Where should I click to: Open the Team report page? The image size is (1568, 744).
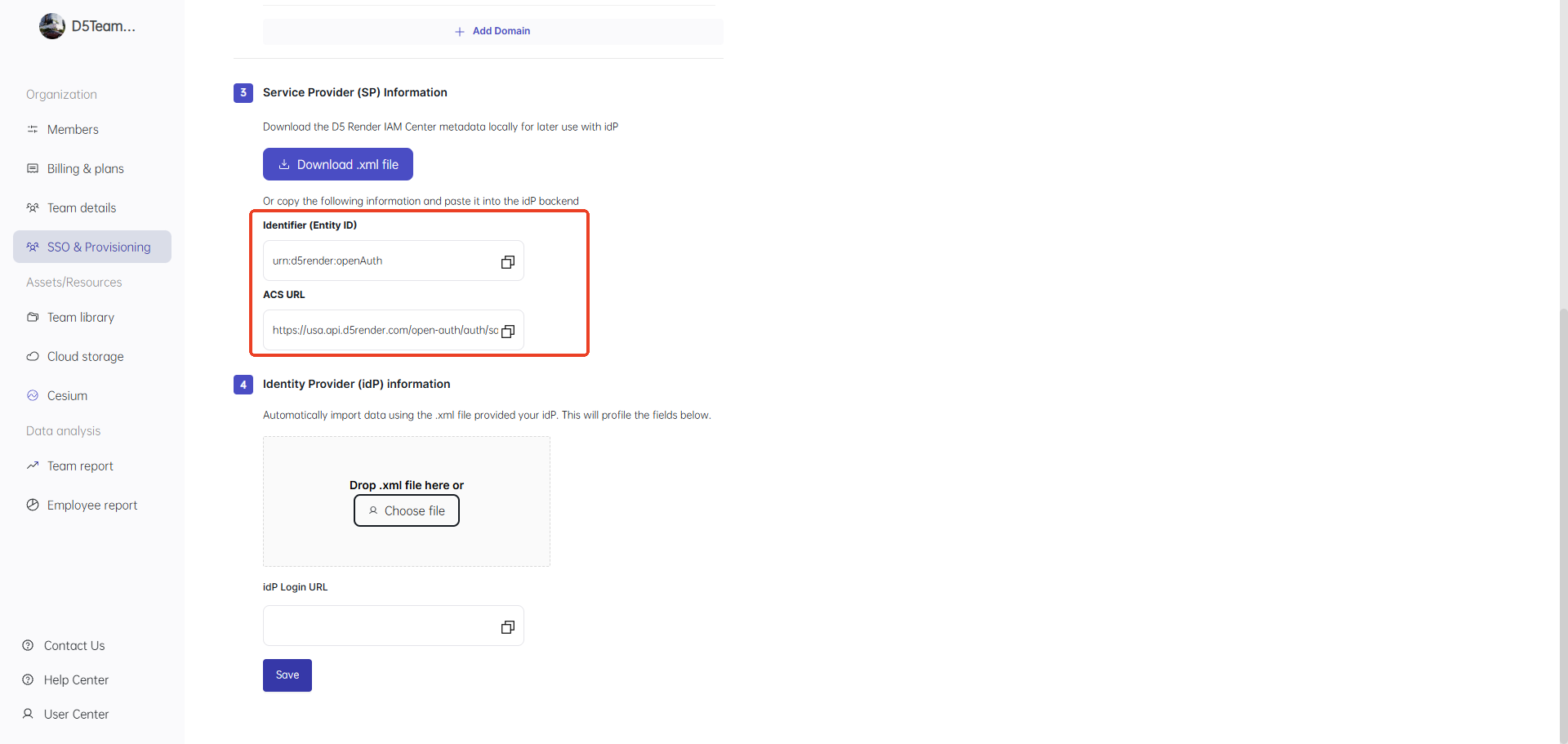tap(80, 466)
